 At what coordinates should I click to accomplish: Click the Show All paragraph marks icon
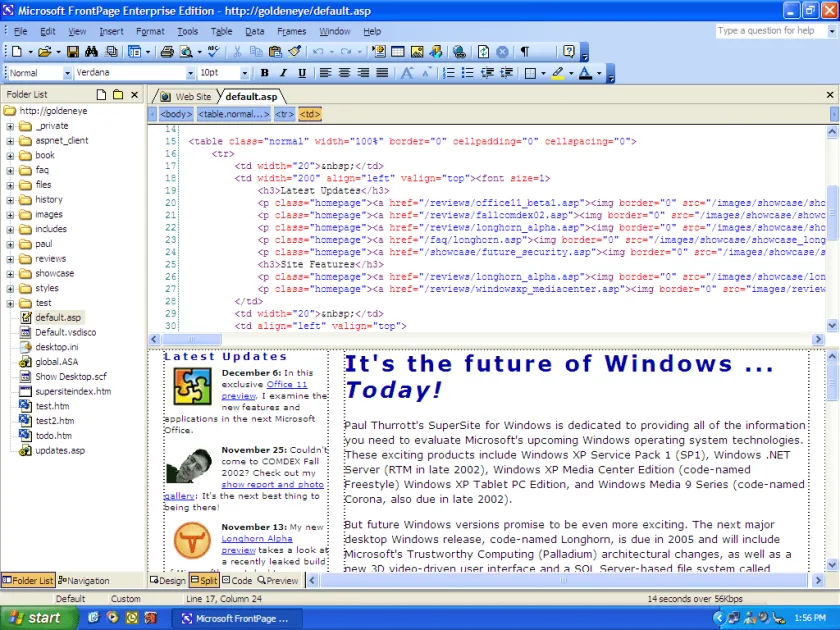click(524, 51)
